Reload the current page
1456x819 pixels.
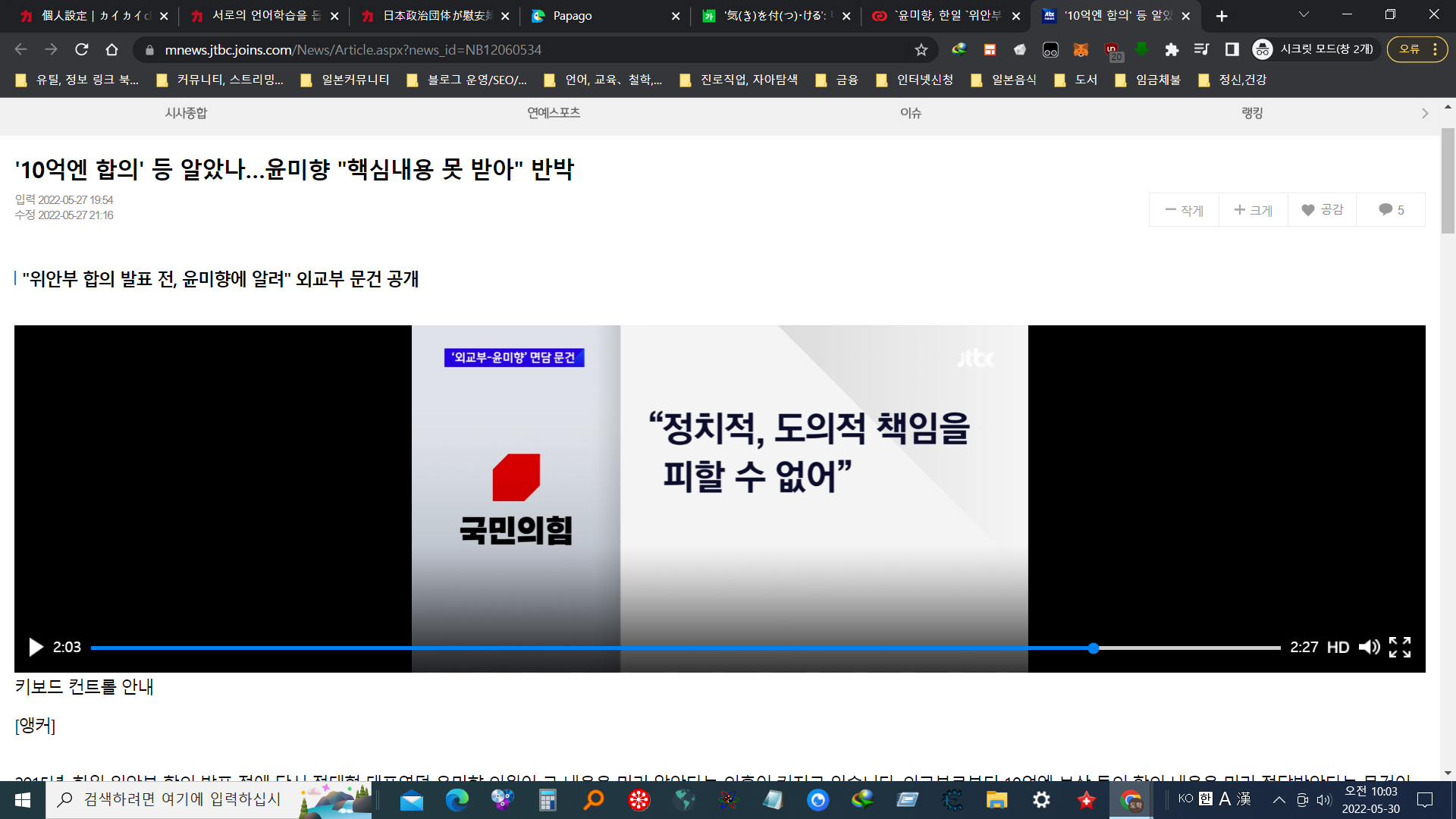point(82,50)
